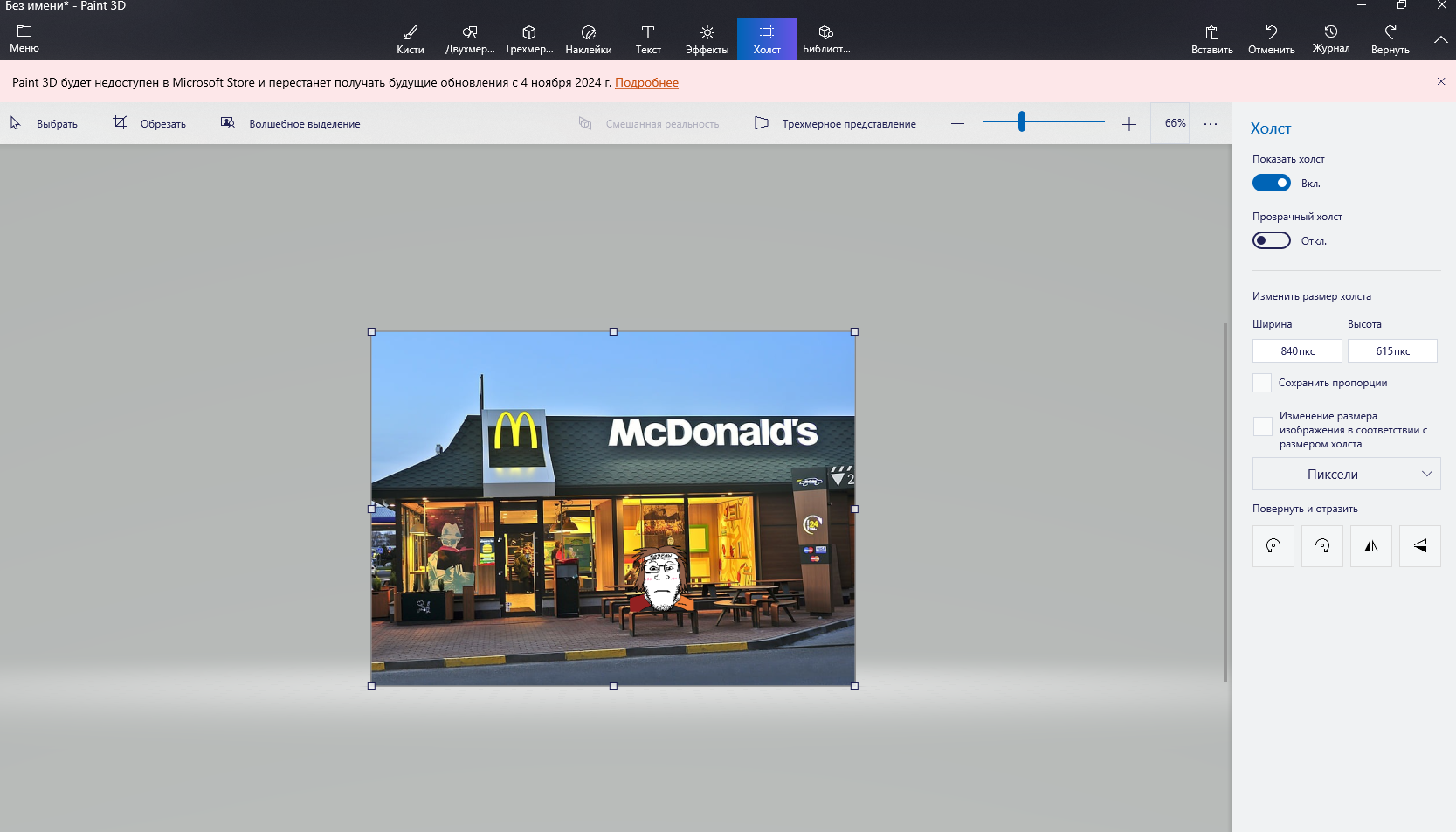Collapse the top ribbon with chevron
Viewport: 1456px width, 832px height.
1440,39
